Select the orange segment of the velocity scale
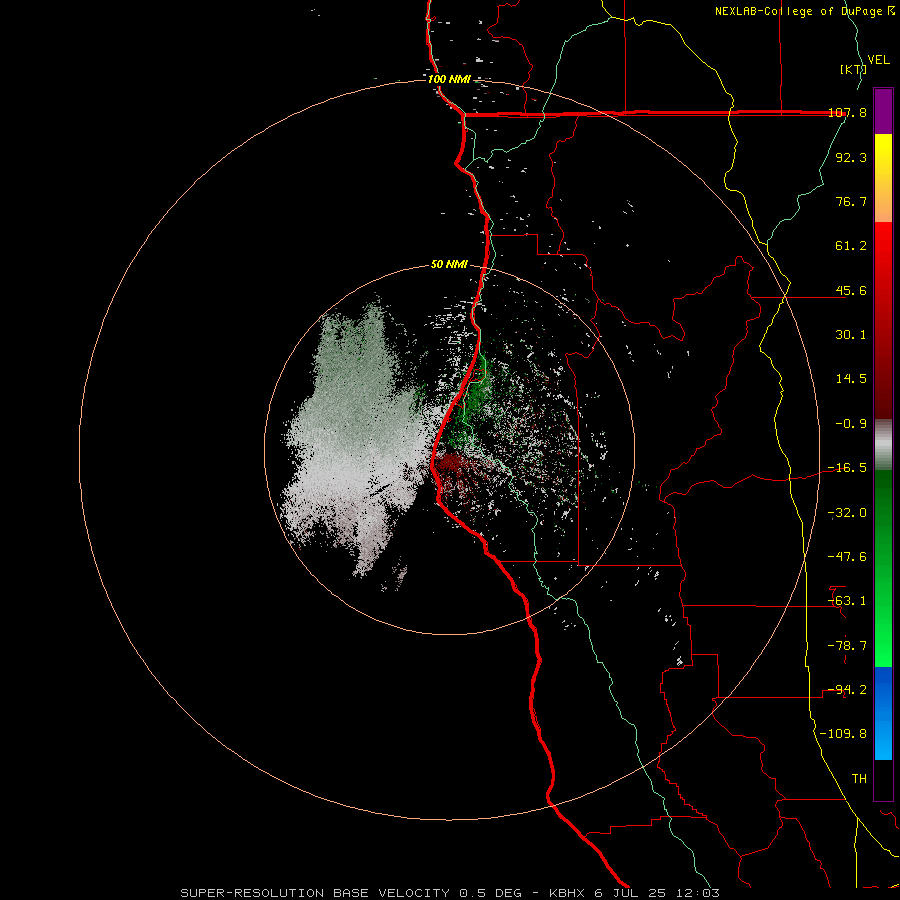This screenshot has height=900, width=900. [883, 200]
